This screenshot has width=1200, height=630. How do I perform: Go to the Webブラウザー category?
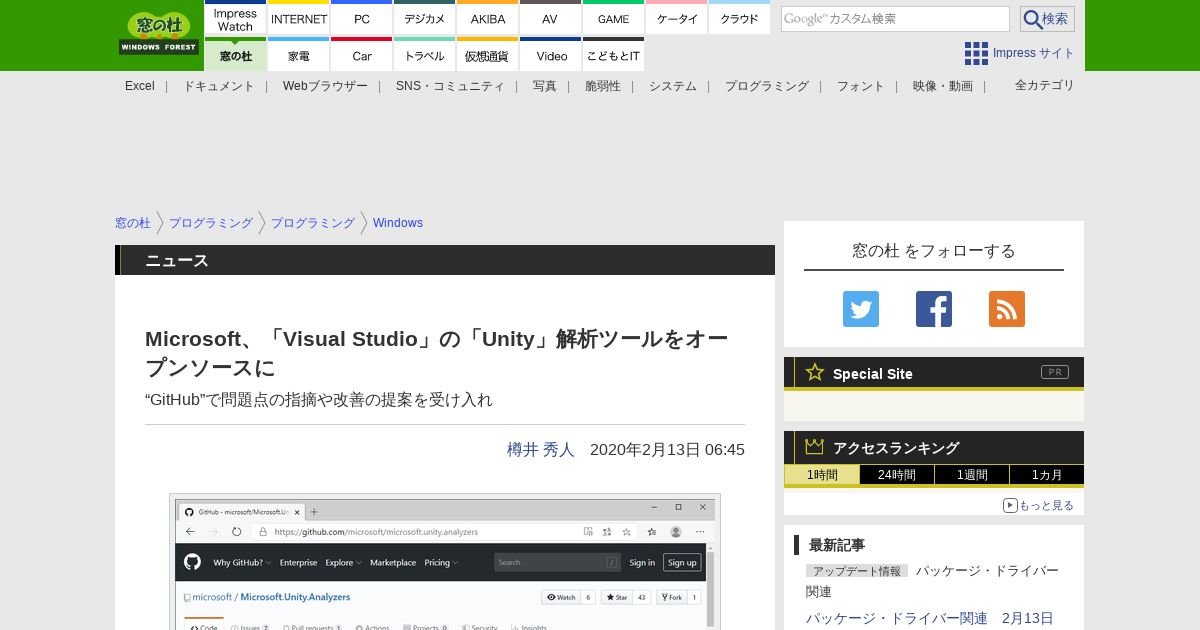[x=325, y=86]
